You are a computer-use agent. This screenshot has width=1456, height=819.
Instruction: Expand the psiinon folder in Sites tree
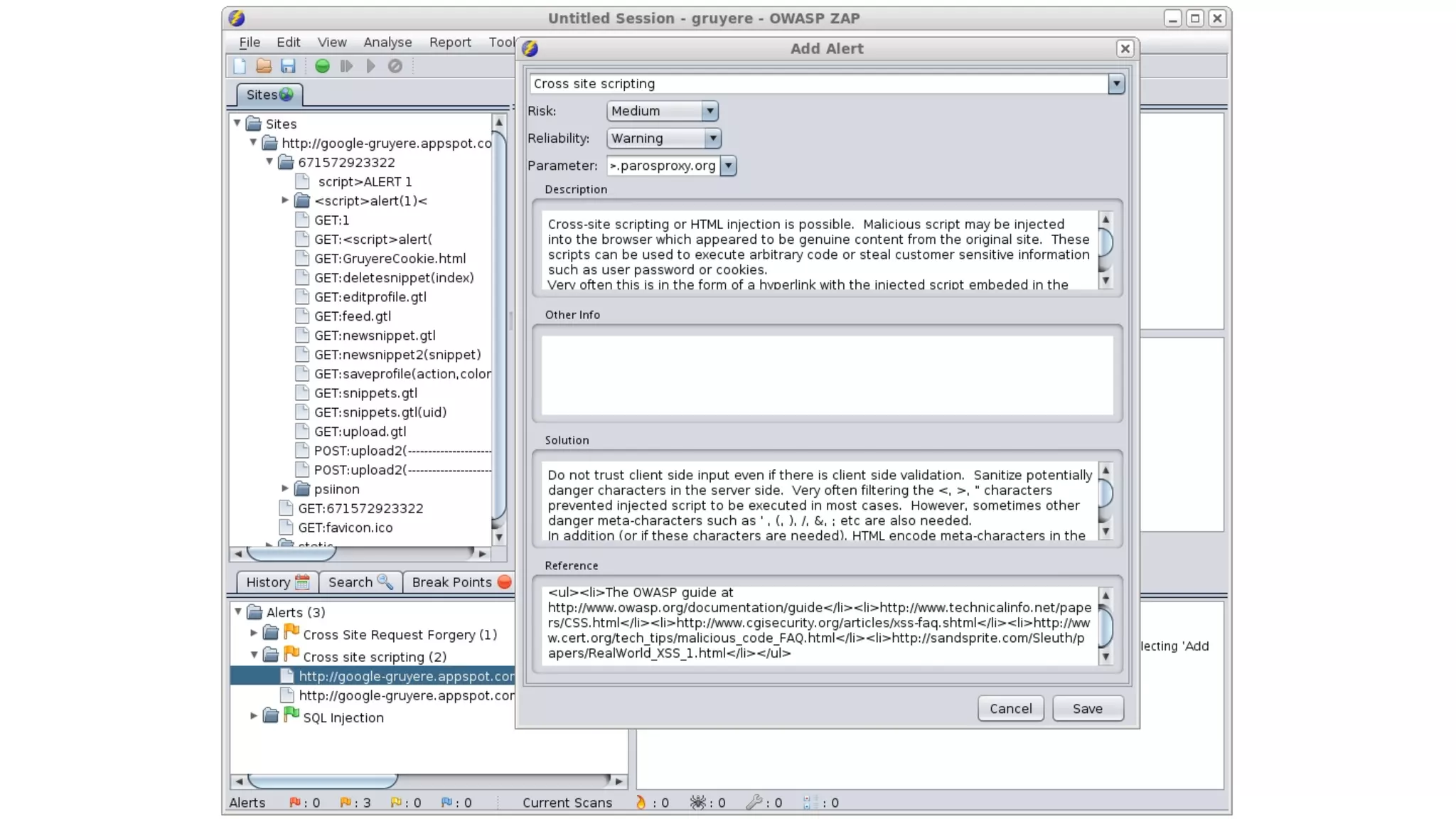pyautogui.click(x=285, y=488)
